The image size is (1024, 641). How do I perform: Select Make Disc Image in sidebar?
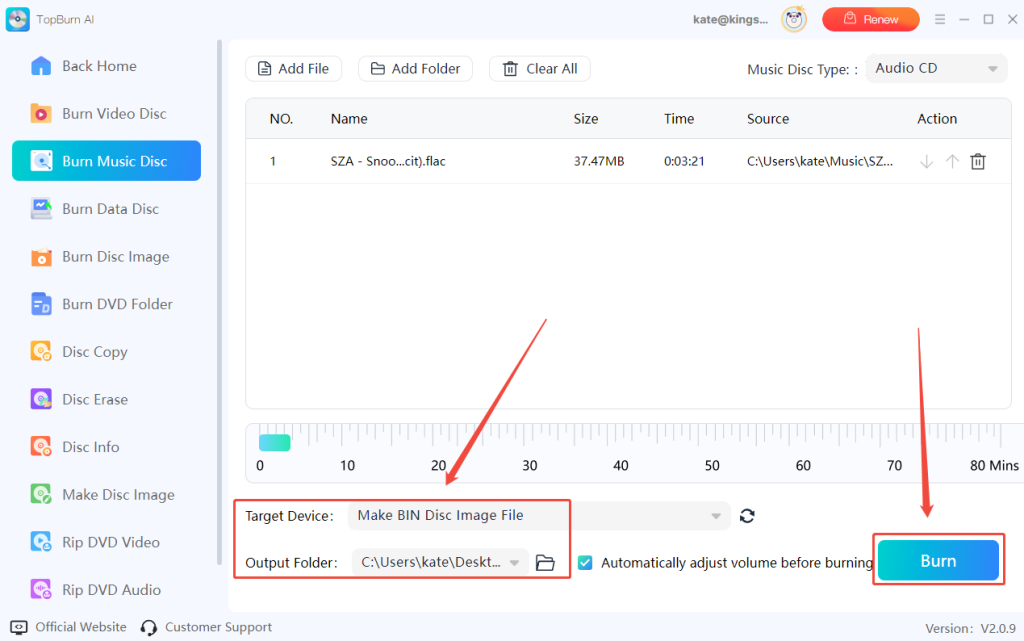tap(117, 495)
